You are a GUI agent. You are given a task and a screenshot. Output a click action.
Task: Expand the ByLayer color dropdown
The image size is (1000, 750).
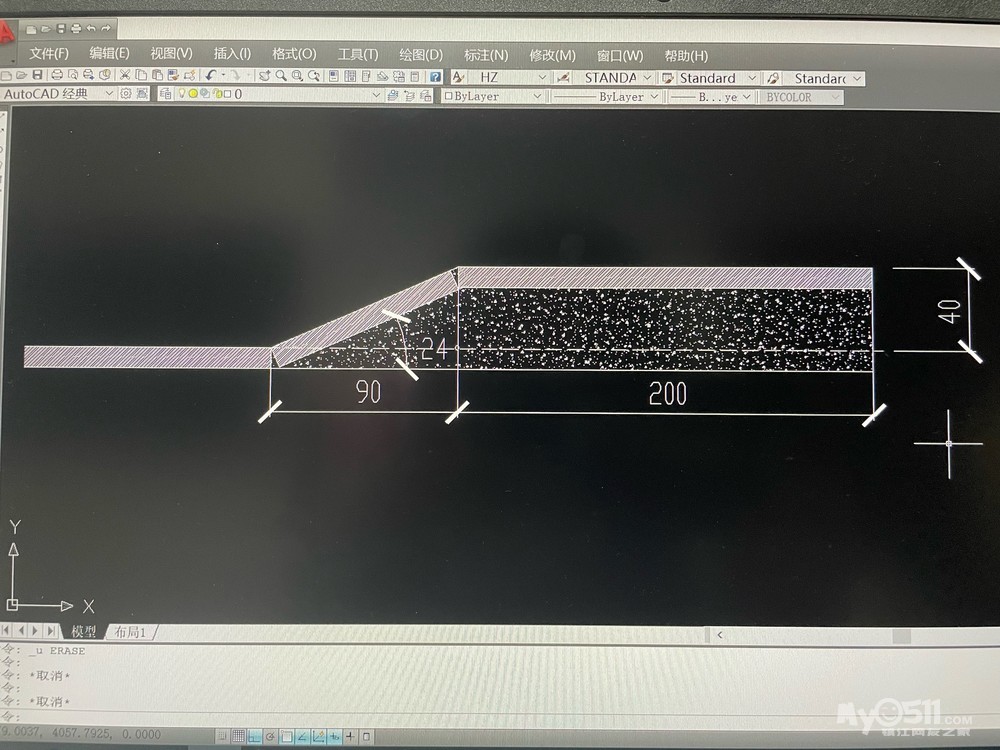(537, 97)
